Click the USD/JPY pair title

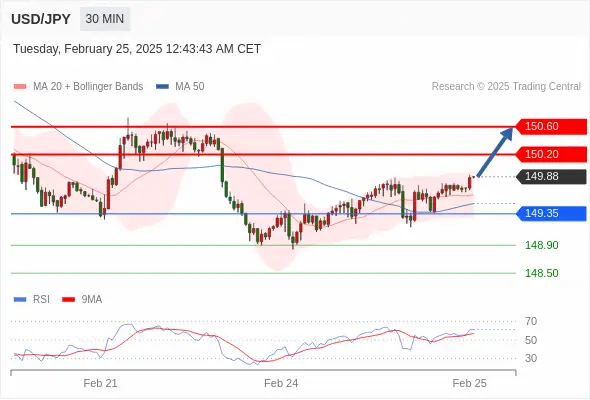pos(41,19)
